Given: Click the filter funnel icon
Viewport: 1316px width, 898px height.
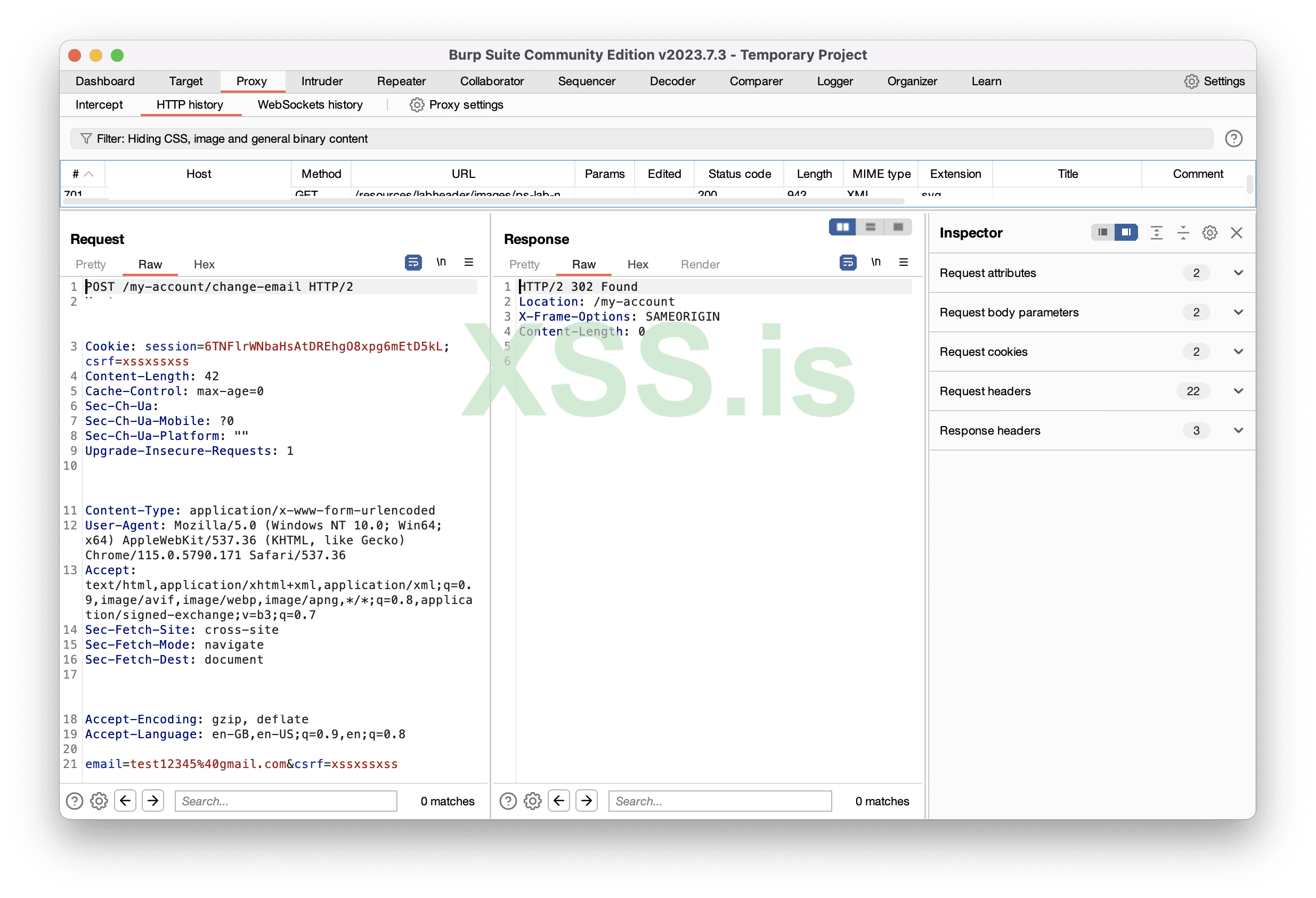Looking at the screenshot, I should coord(86,138).
